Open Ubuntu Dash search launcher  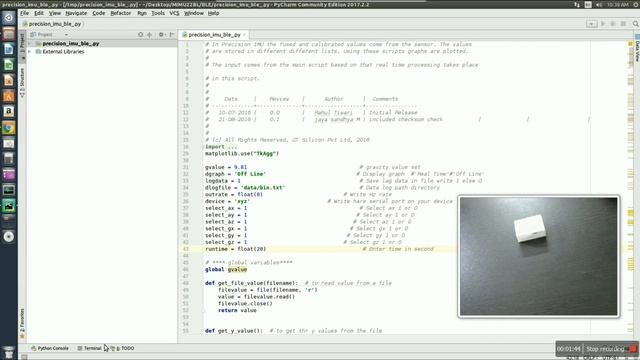[9, 18]
